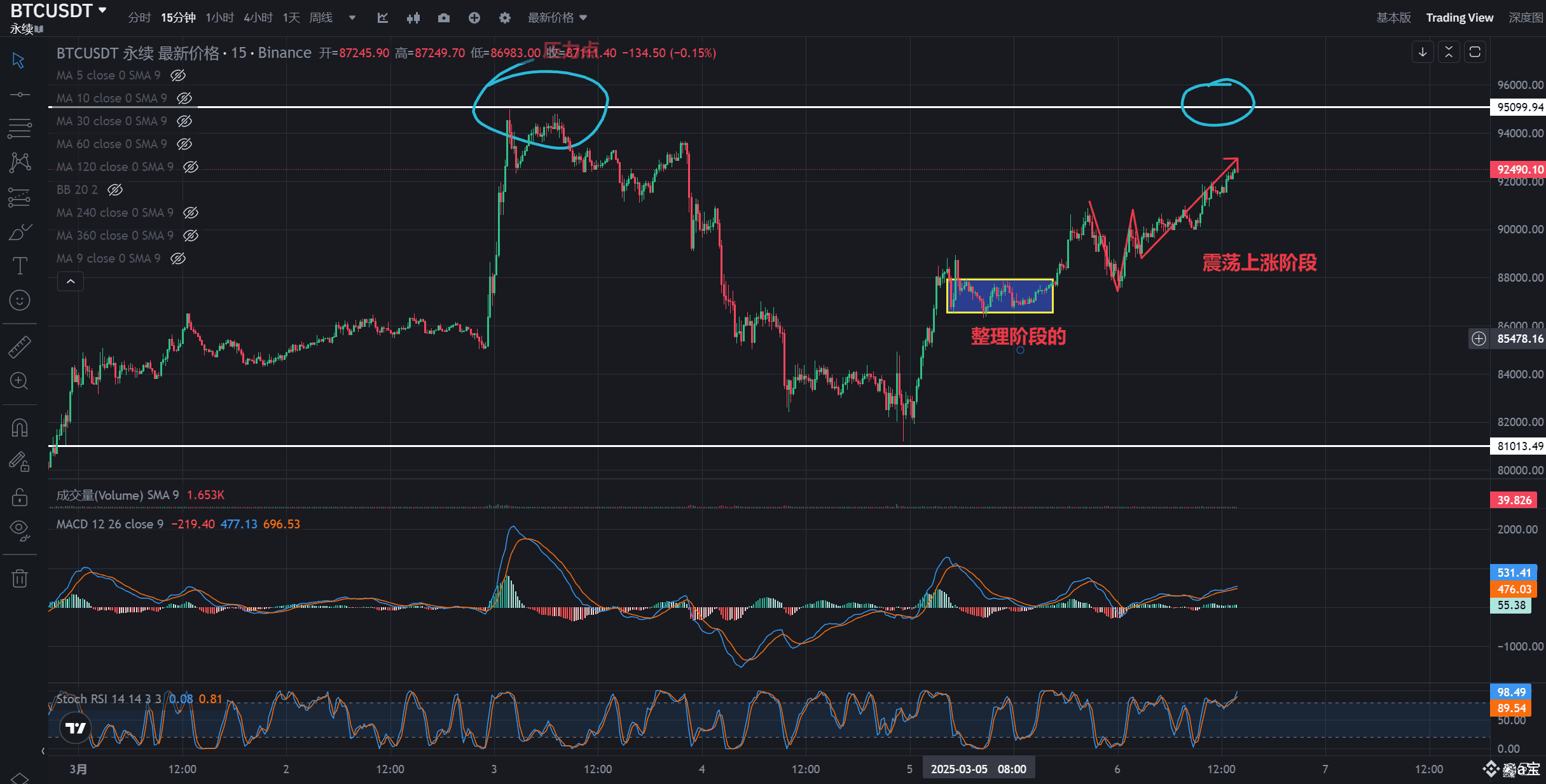This screenshot has width=1546, height=784.
Task: Hide all drawings with eye icon
Action: pos(20,530)
